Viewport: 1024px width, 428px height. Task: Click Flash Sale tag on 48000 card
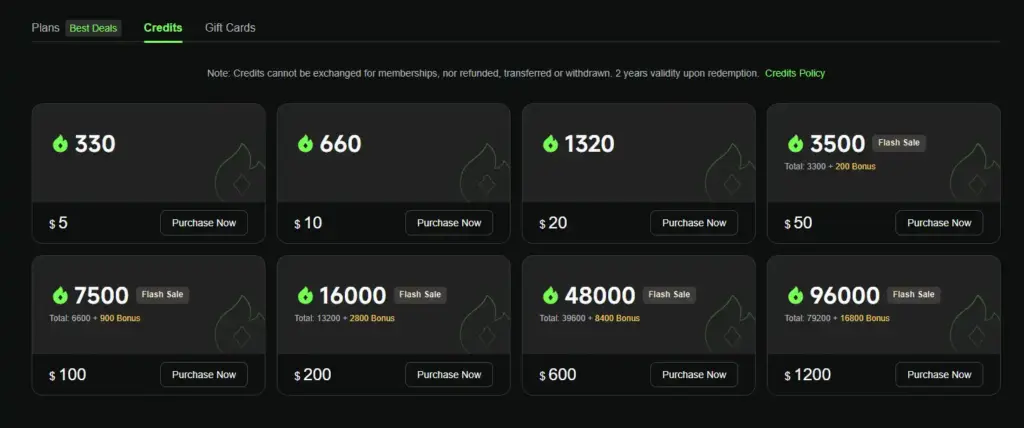(x=669, y=295)
